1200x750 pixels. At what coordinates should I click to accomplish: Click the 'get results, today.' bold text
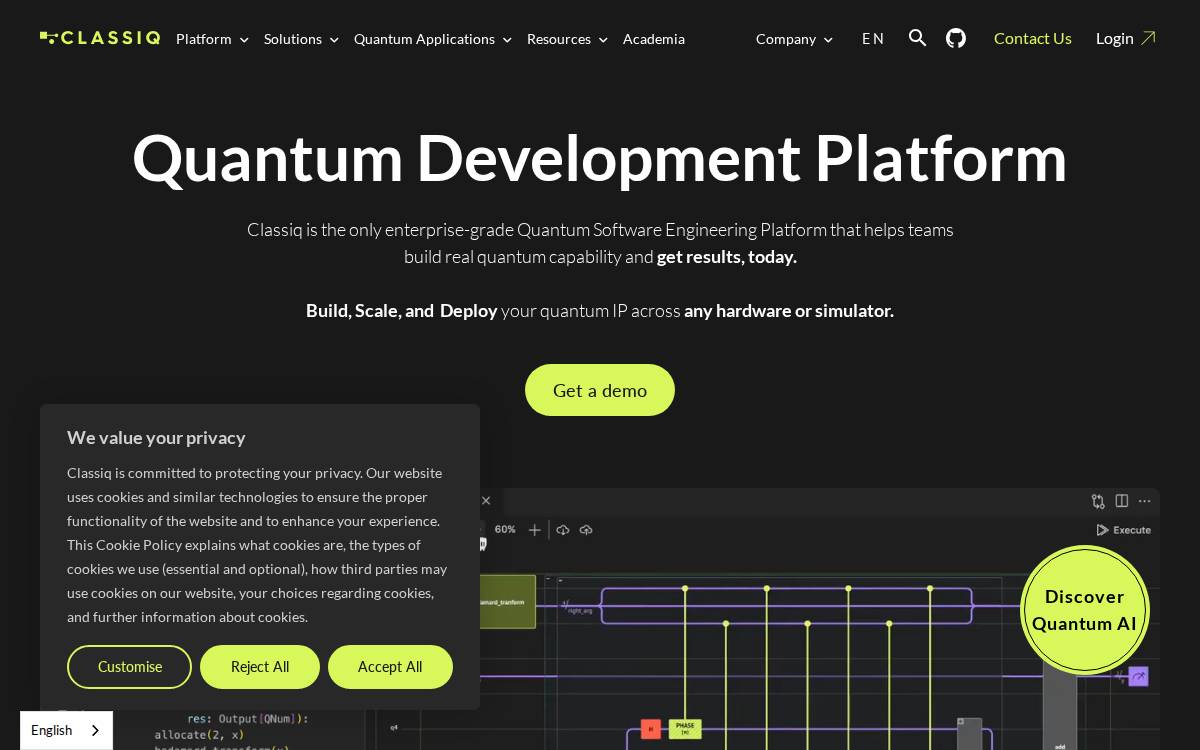tap(727, 257)
